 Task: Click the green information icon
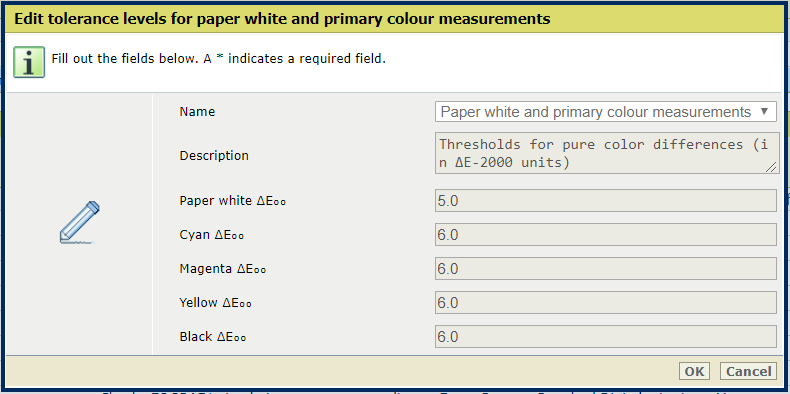(x=29, y=62)
